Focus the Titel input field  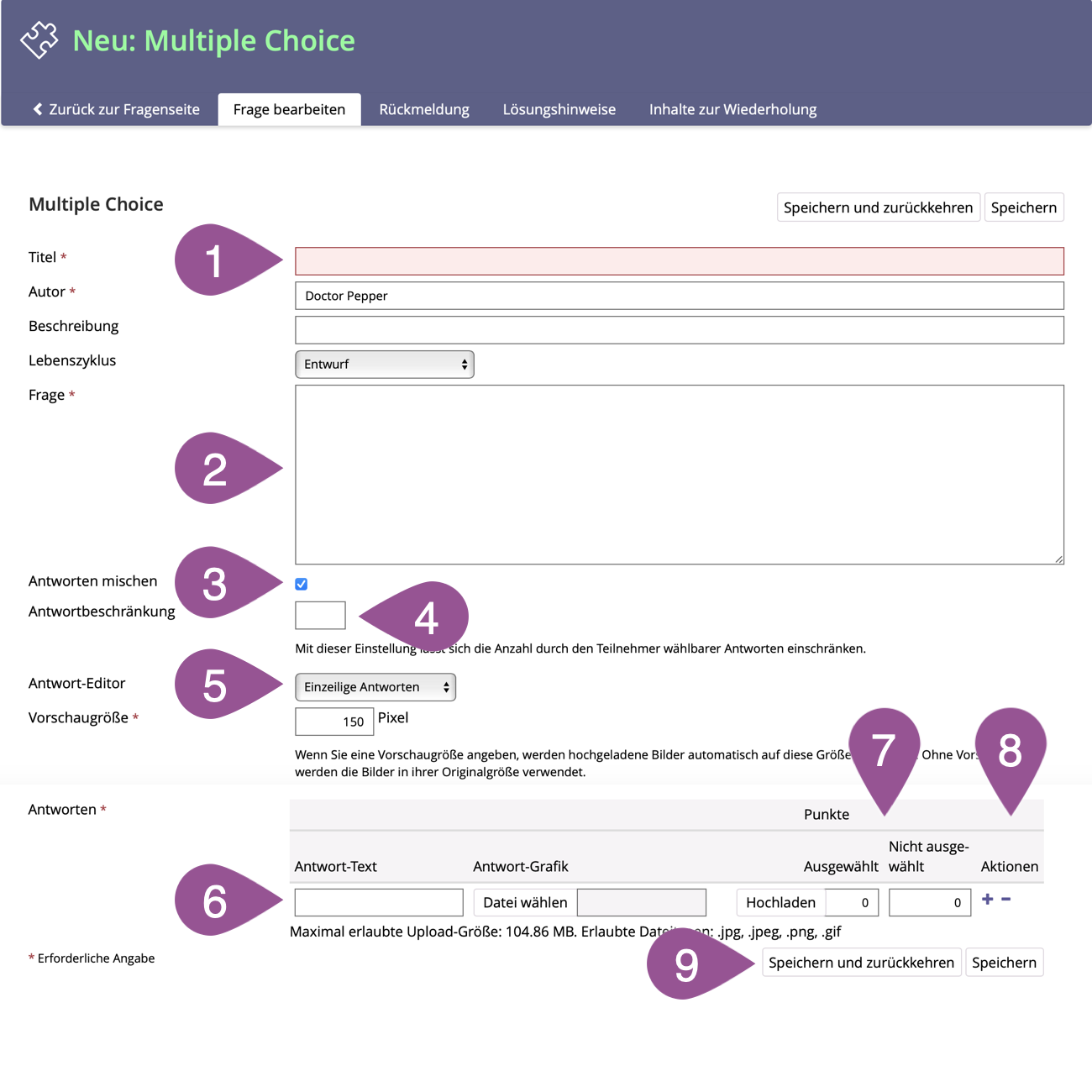[679, 261]
